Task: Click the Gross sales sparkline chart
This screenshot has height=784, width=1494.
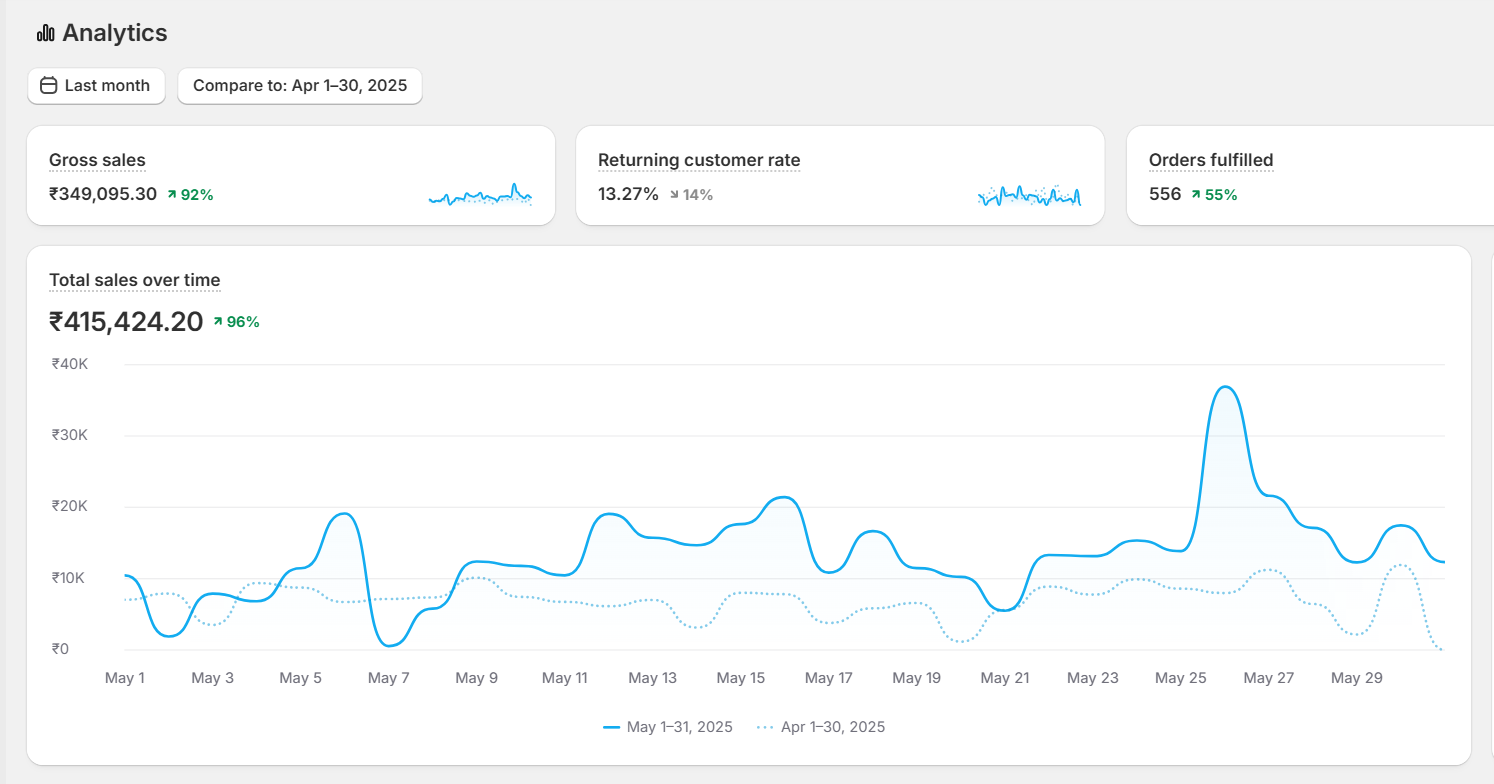Action: pos(480,195)
